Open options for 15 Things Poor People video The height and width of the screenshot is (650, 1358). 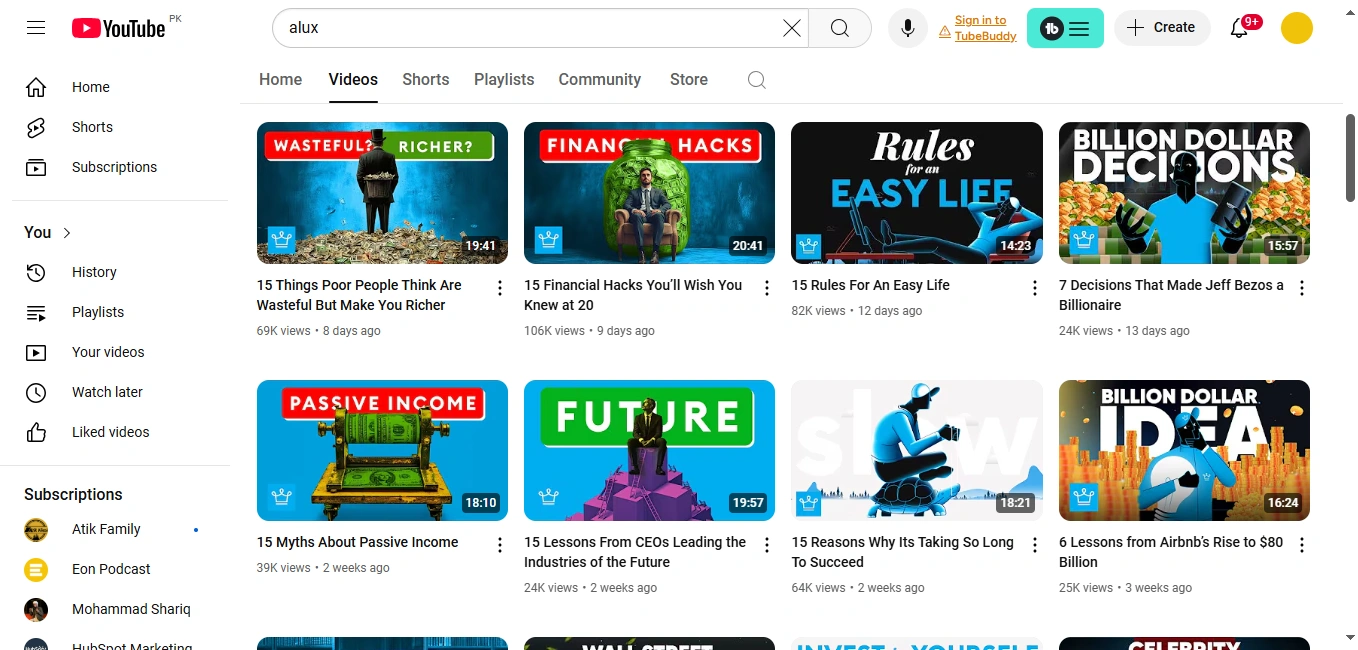tap(500, 288)
